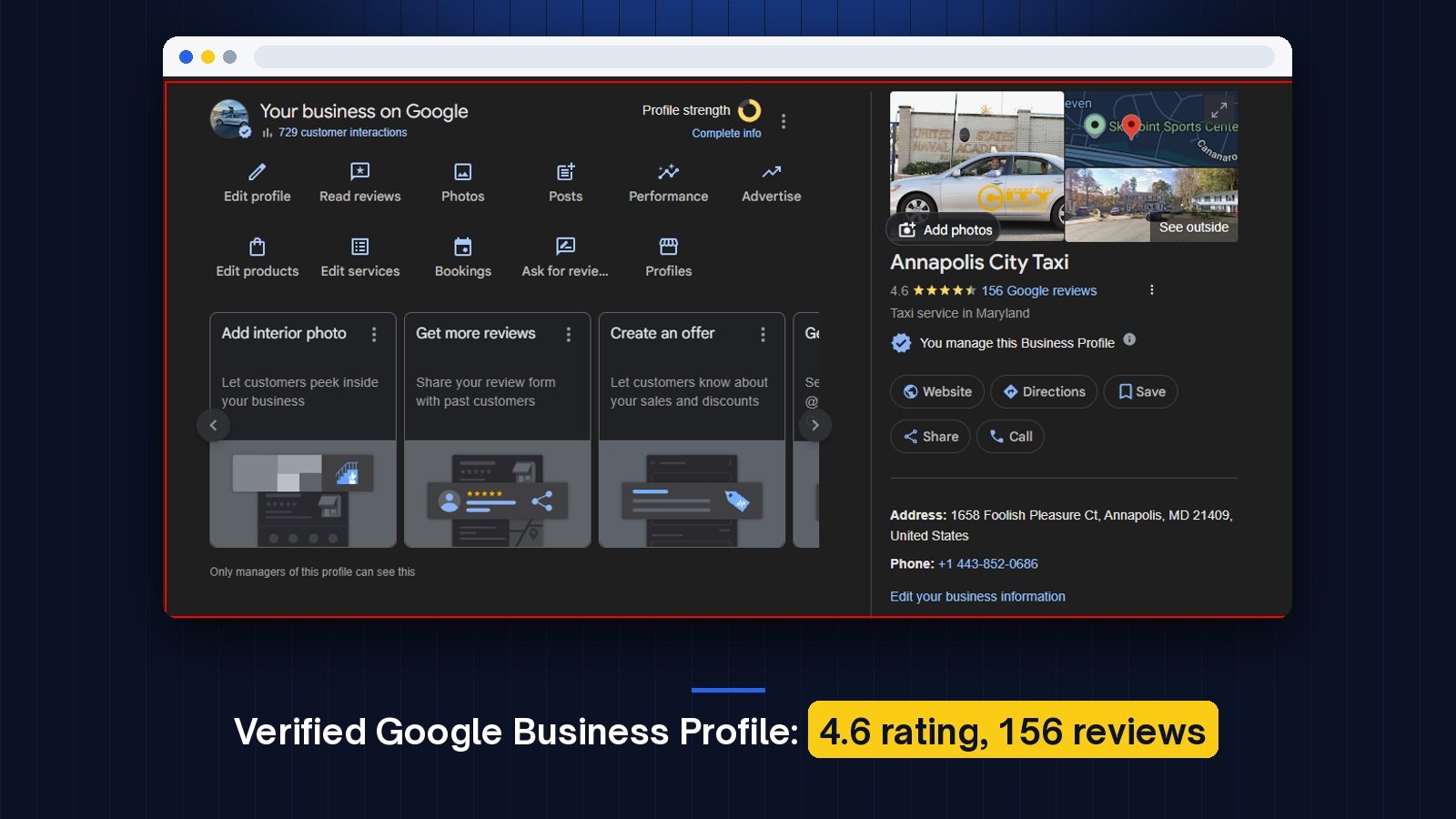The image size is (1456, 819).
Task: Open Edit services list icon
Action: coord(360,247)
